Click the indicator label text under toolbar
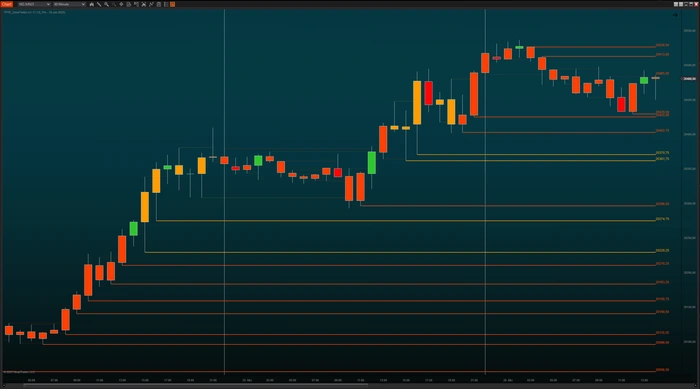The width and height of the screenshot is (700, 389). (x=35, y=12)
